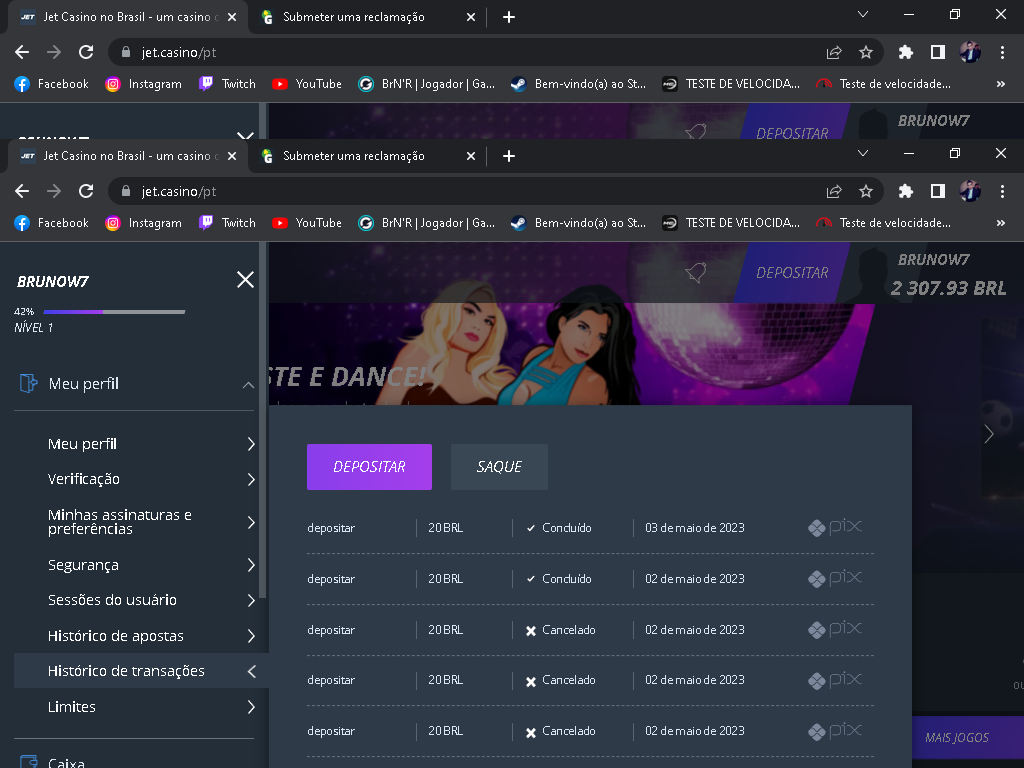Close the BRUNOW7 sidebar with the X

coord(245,280)
